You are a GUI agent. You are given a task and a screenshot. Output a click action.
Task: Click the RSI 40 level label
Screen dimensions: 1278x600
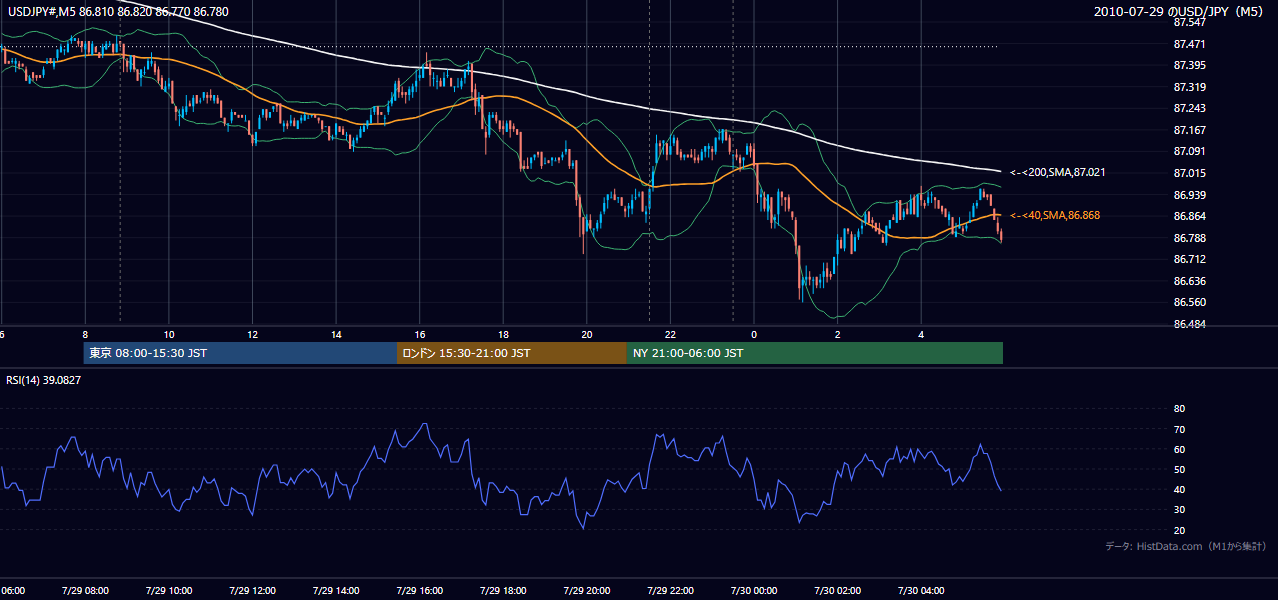1179,489
